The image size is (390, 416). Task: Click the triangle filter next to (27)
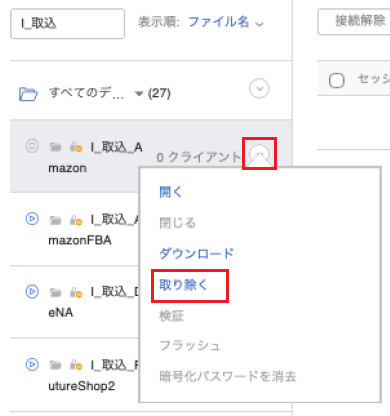click(139, 94)
